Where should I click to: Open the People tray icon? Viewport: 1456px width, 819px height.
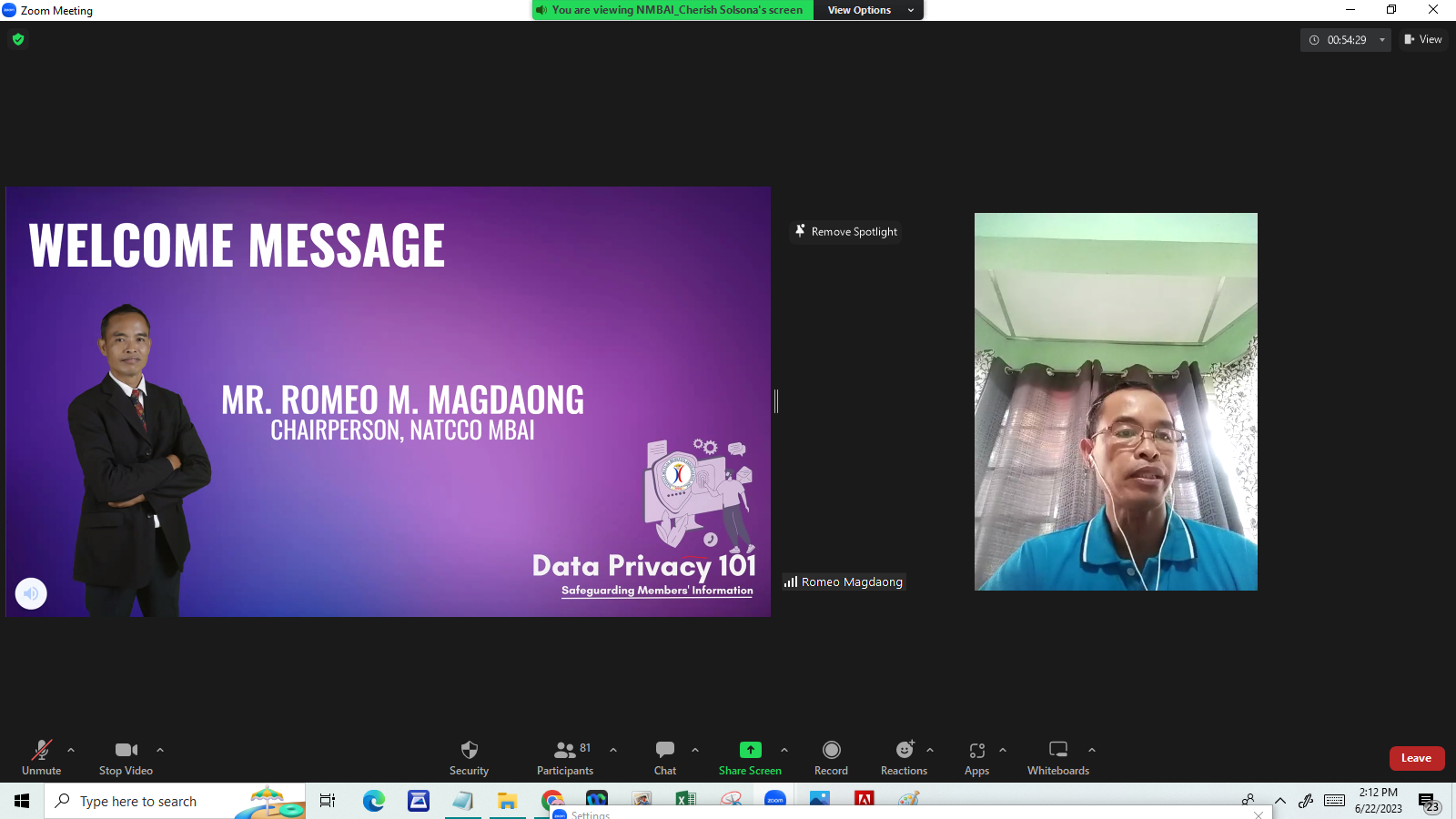[x=1249, y=801]
